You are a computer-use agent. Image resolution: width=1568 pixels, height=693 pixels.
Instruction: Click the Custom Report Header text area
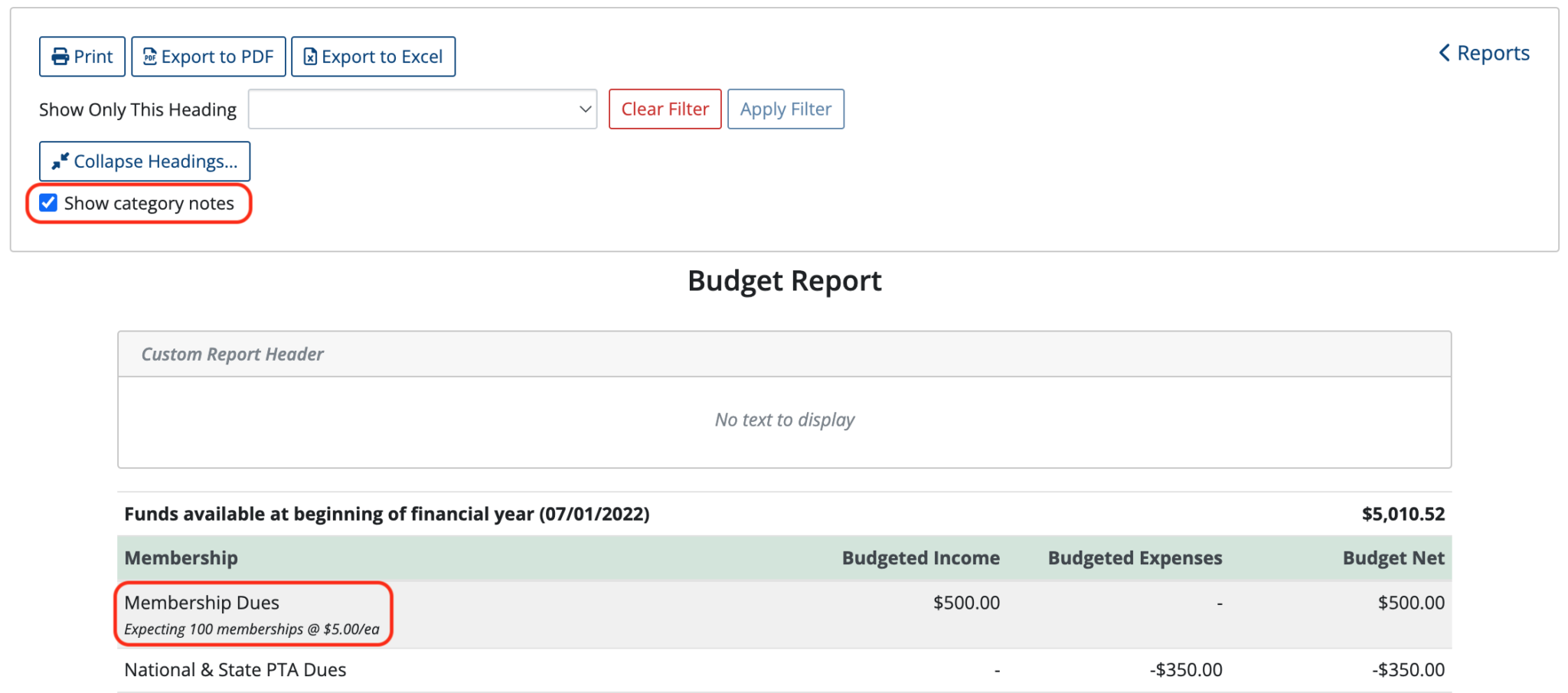pyautogui.click(x=784, y=420)
